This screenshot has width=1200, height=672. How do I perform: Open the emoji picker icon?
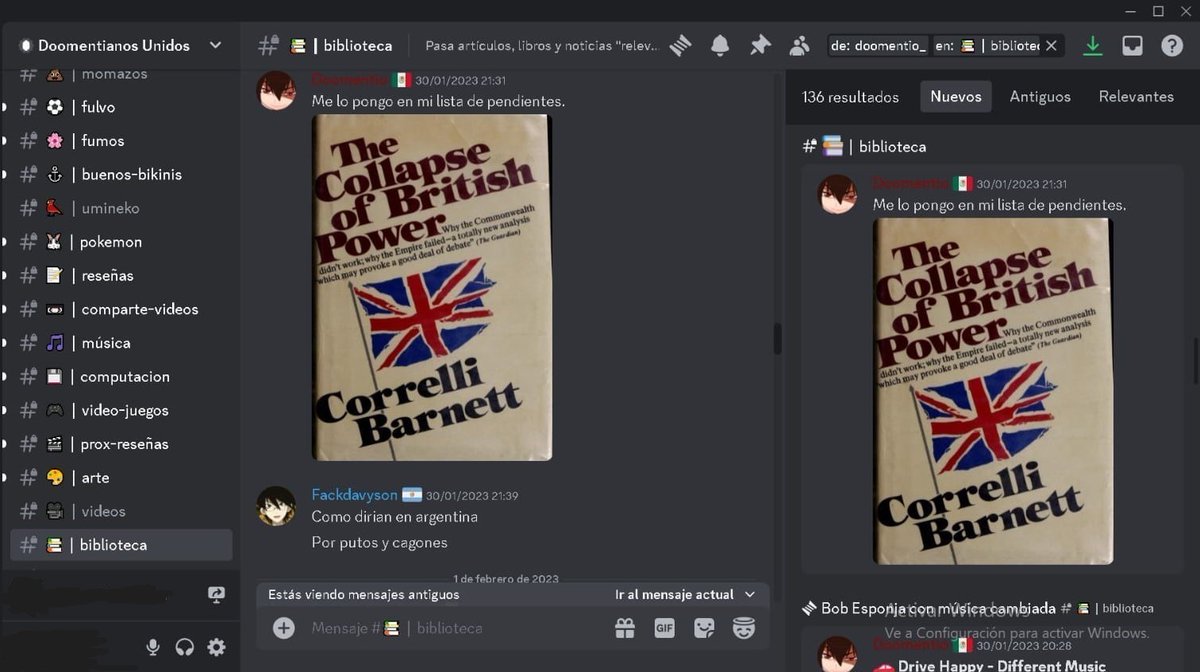click(x=743, y=628)
